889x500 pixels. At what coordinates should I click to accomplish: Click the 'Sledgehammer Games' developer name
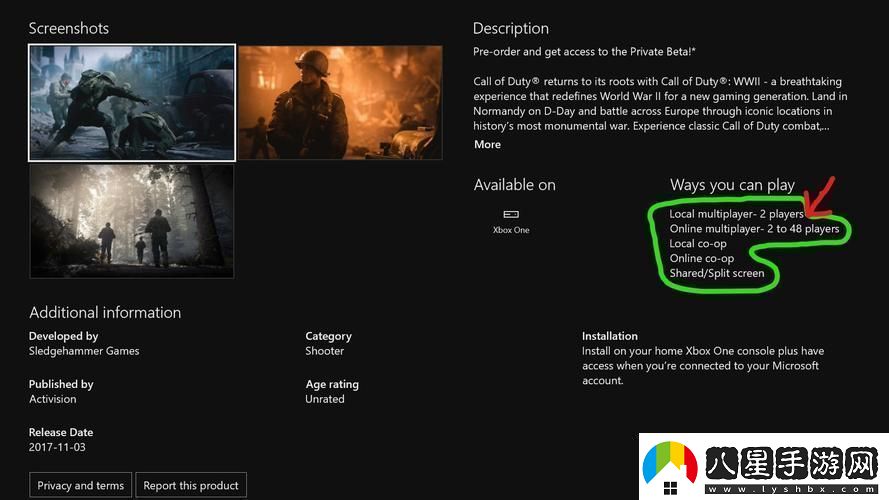(x=84, y=351)
